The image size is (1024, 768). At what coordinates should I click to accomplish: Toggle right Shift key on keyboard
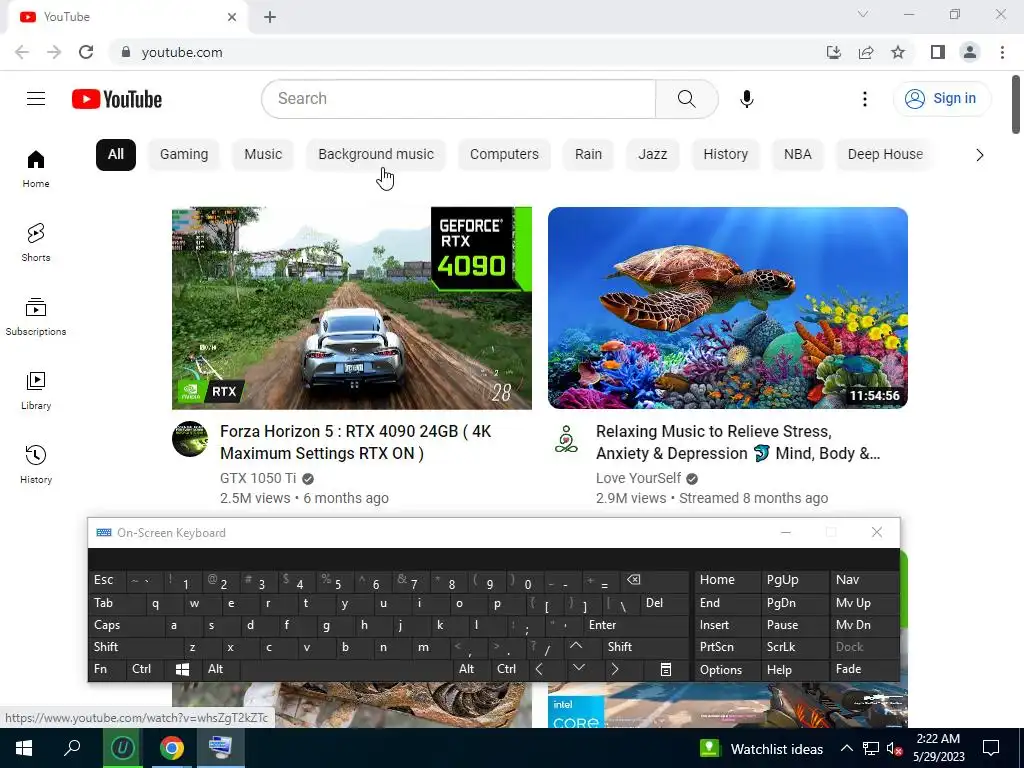tap(647, 647)
